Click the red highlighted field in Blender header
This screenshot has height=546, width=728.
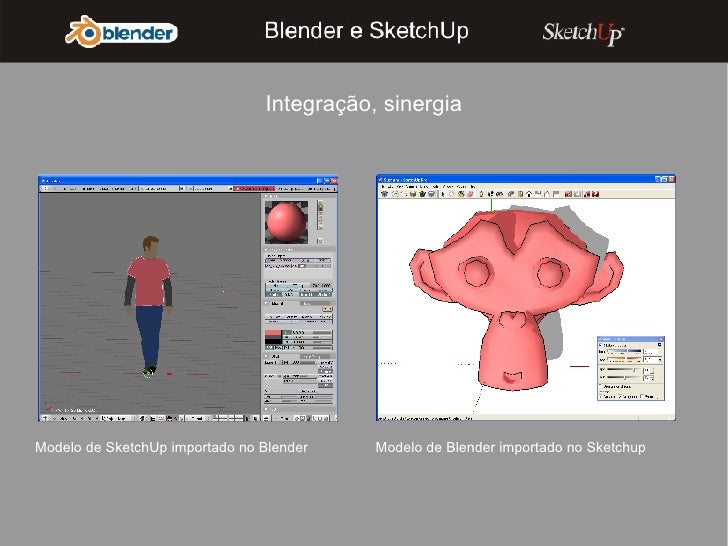254,189
